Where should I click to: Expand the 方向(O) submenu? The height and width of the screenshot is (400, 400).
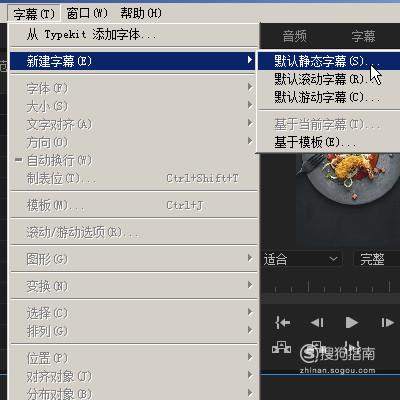tap(134, 142)
